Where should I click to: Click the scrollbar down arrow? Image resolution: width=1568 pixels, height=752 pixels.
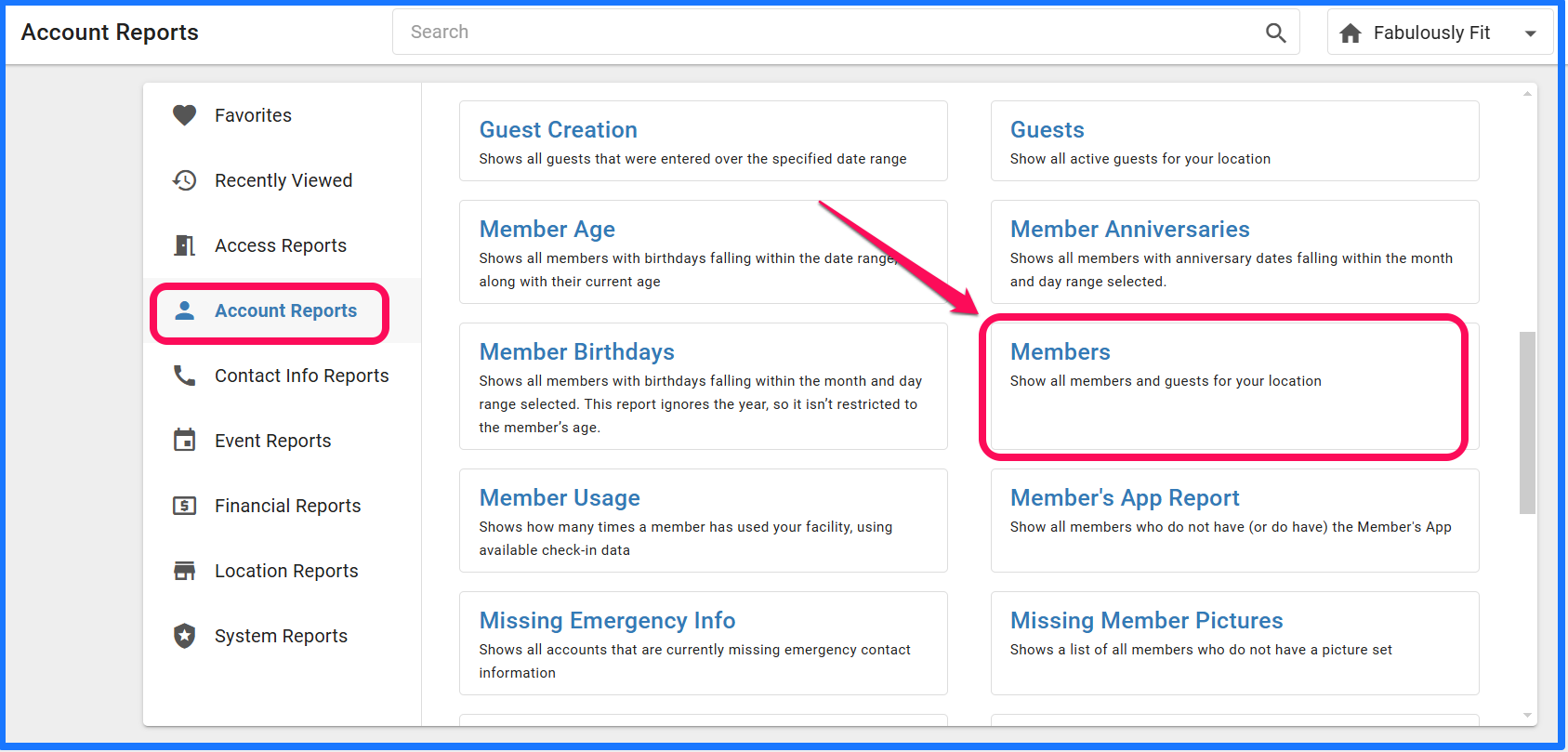(1527, 715)
